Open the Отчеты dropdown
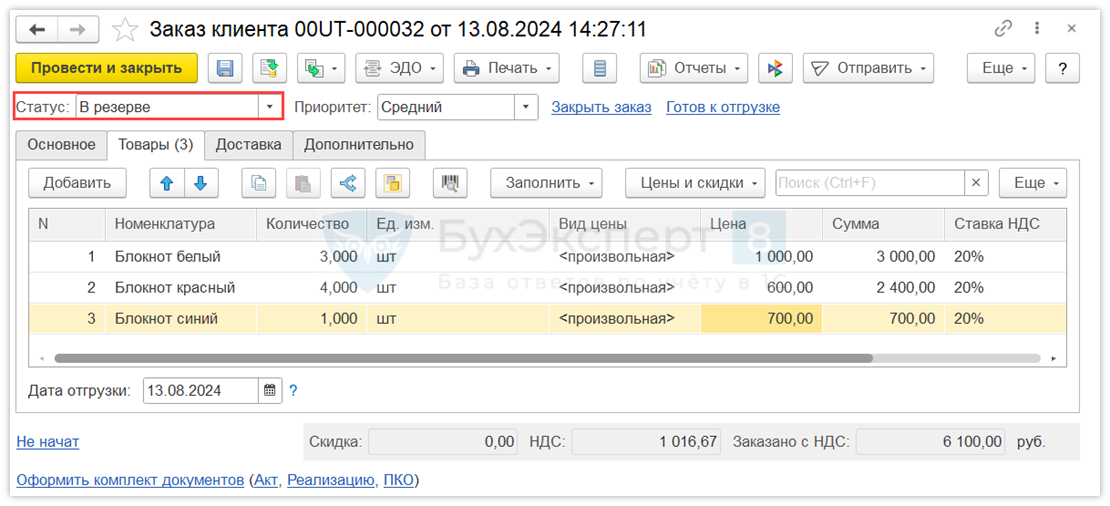The width and height of the screenshot is (1110, 506). 694,68
